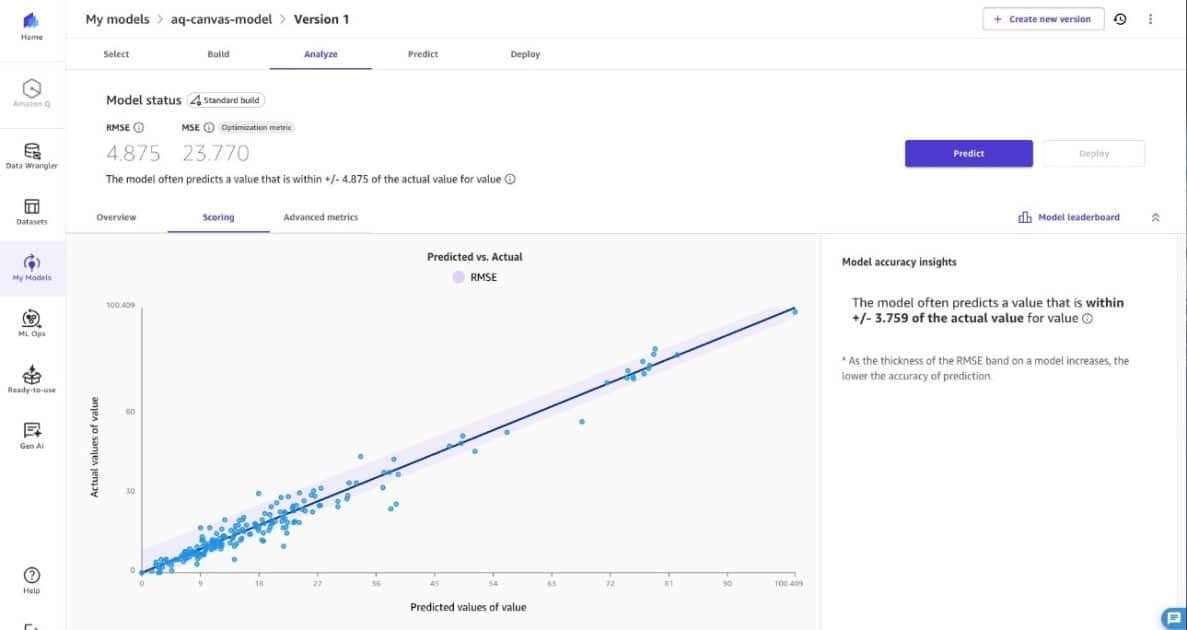
Task: Open the Model leaderboard link
Action: click(1069, 217)
